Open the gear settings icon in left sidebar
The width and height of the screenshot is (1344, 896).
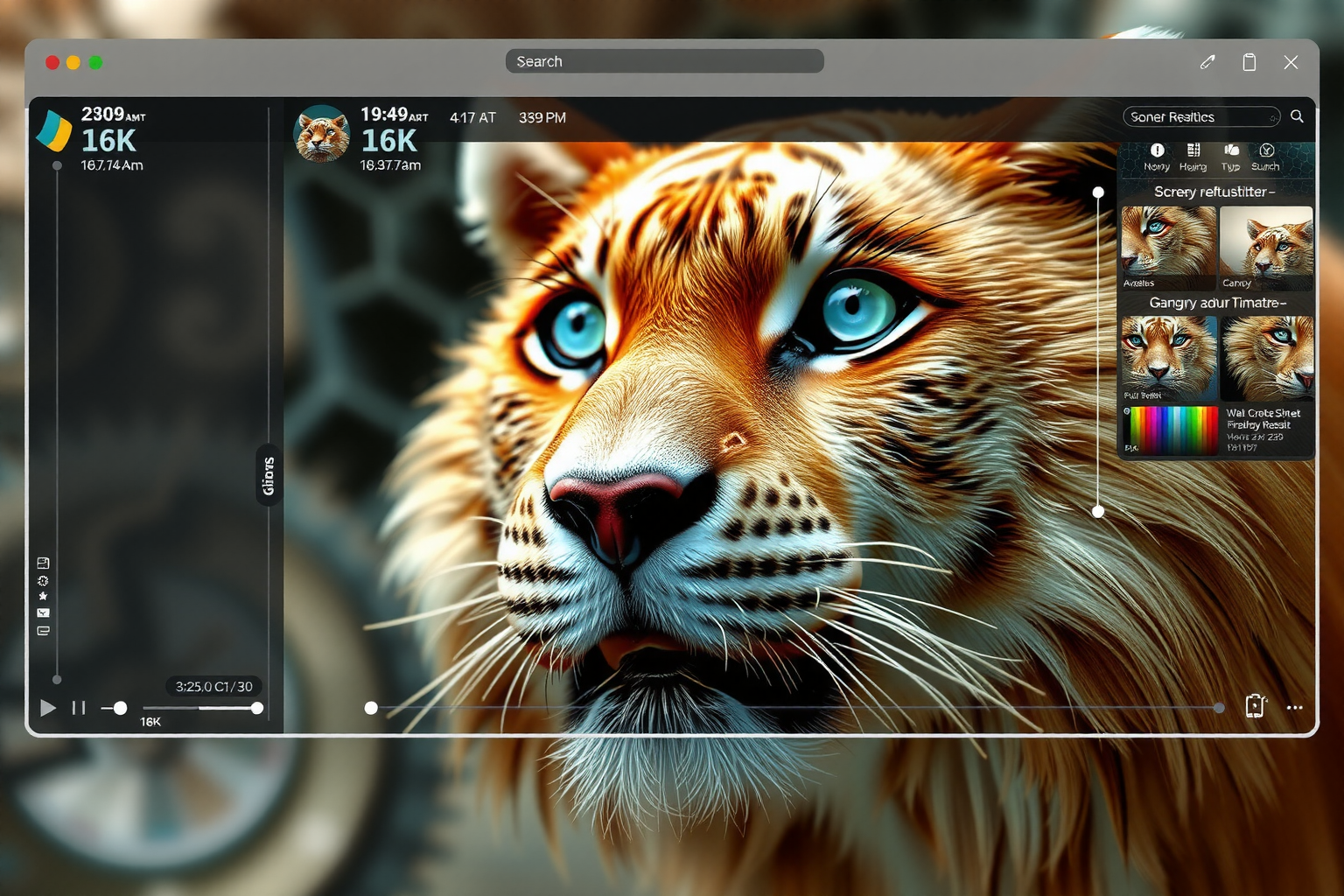coord(43,580)
